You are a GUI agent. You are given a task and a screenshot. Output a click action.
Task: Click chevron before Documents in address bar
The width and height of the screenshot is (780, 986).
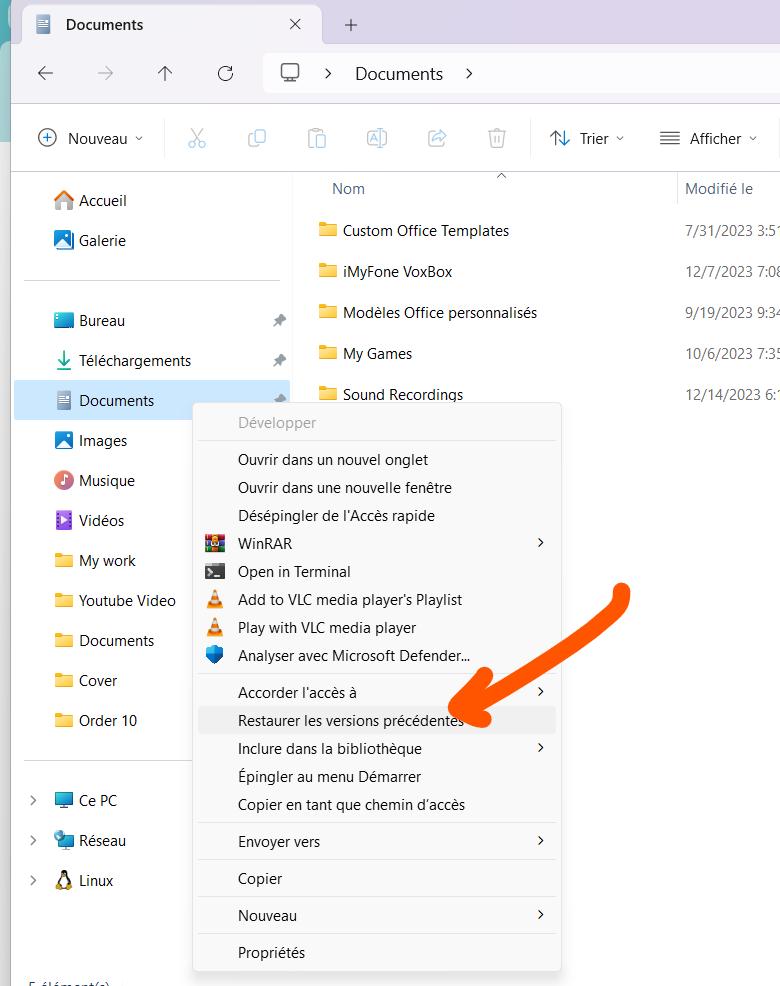(x=328, y=74)
